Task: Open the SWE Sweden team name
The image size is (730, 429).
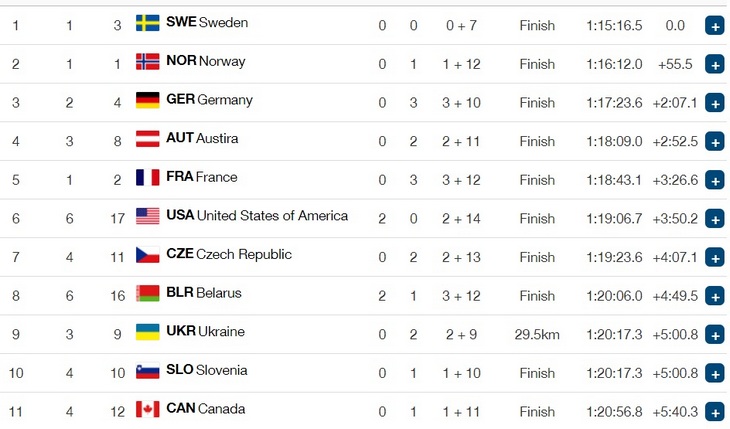Action: tap(207, 22)
